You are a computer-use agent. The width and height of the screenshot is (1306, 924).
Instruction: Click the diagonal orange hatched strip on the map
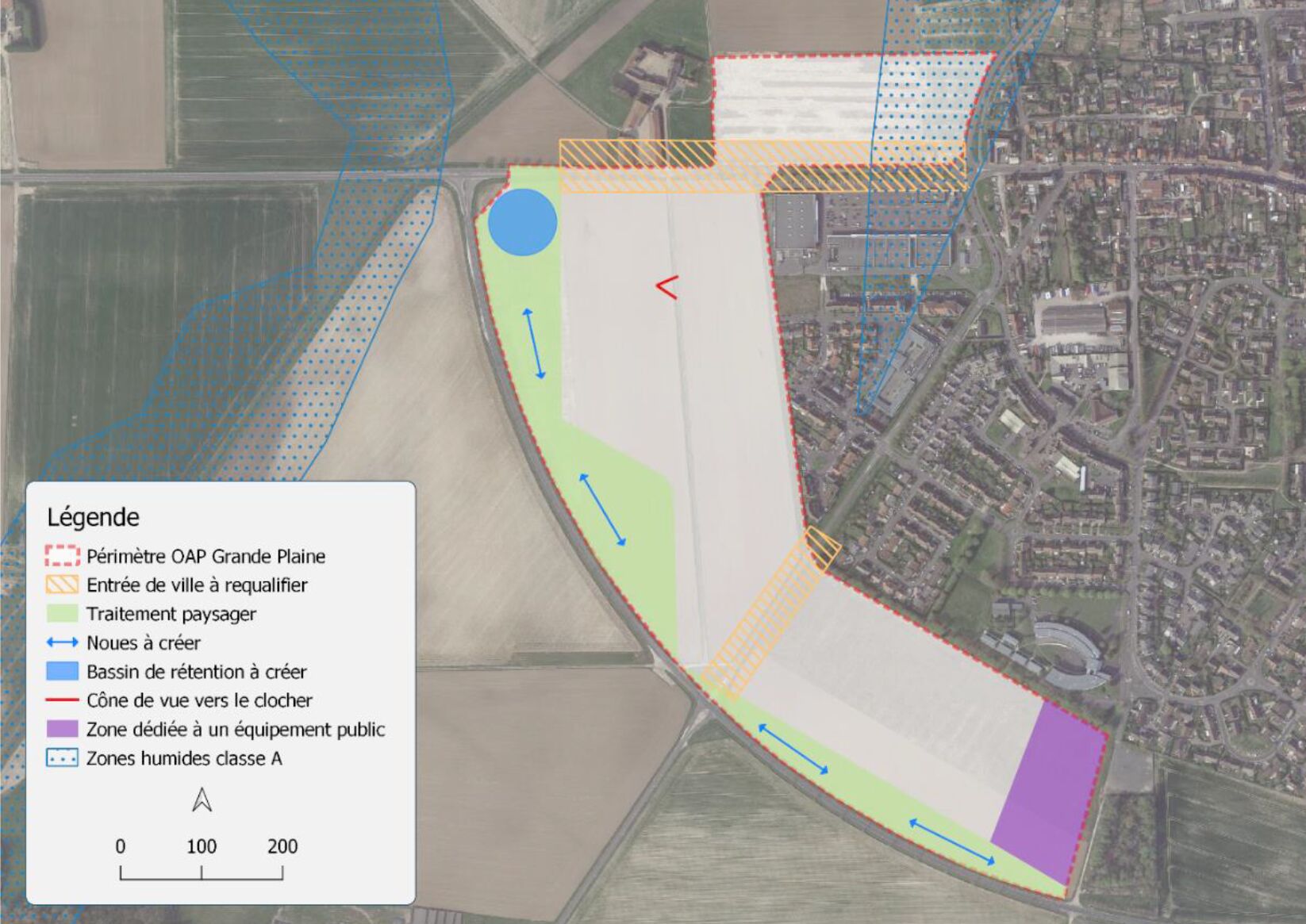[766, 617]
